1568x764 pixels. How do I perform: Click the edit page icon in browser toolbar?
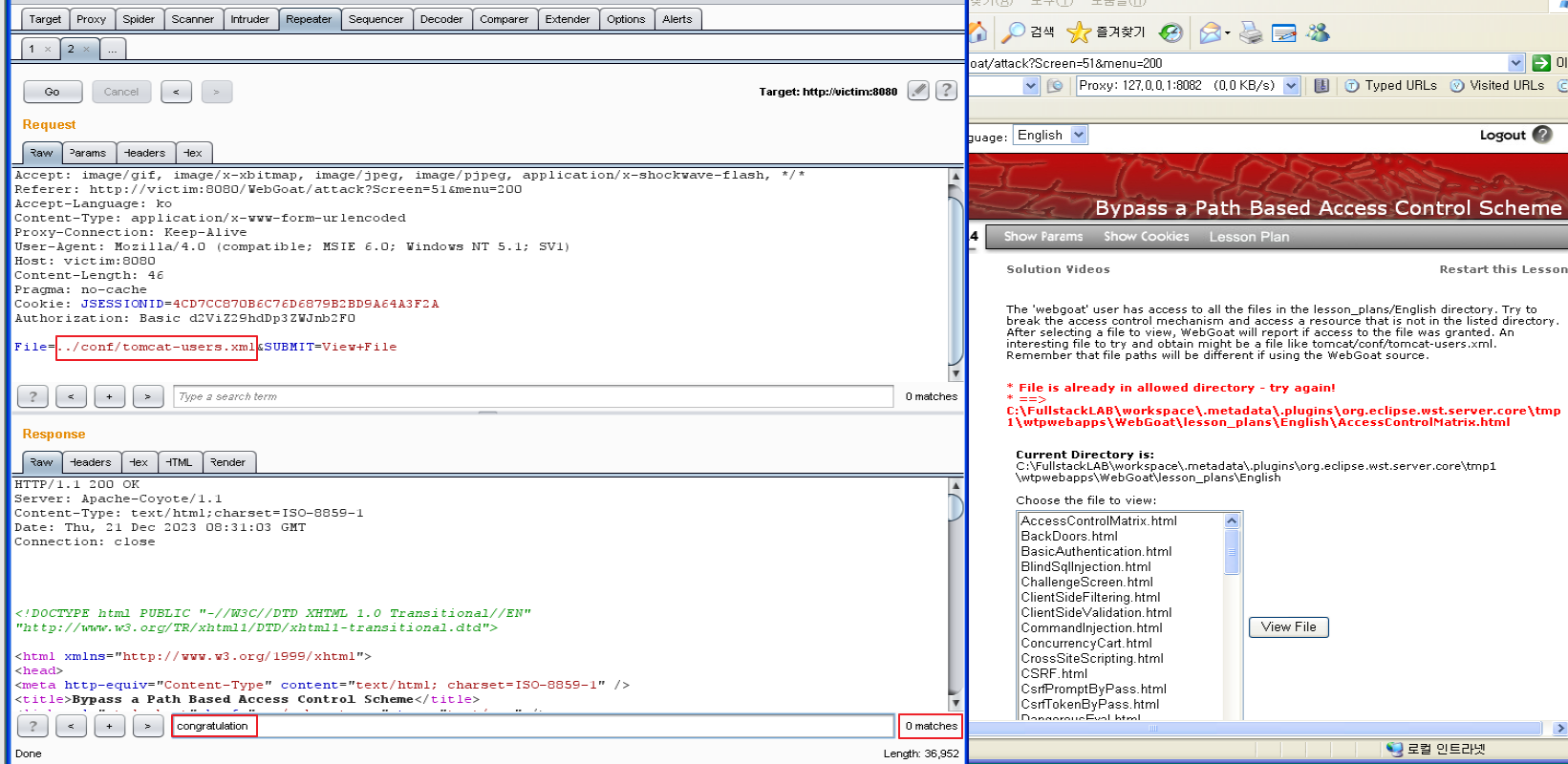(x=1284, y=33)
